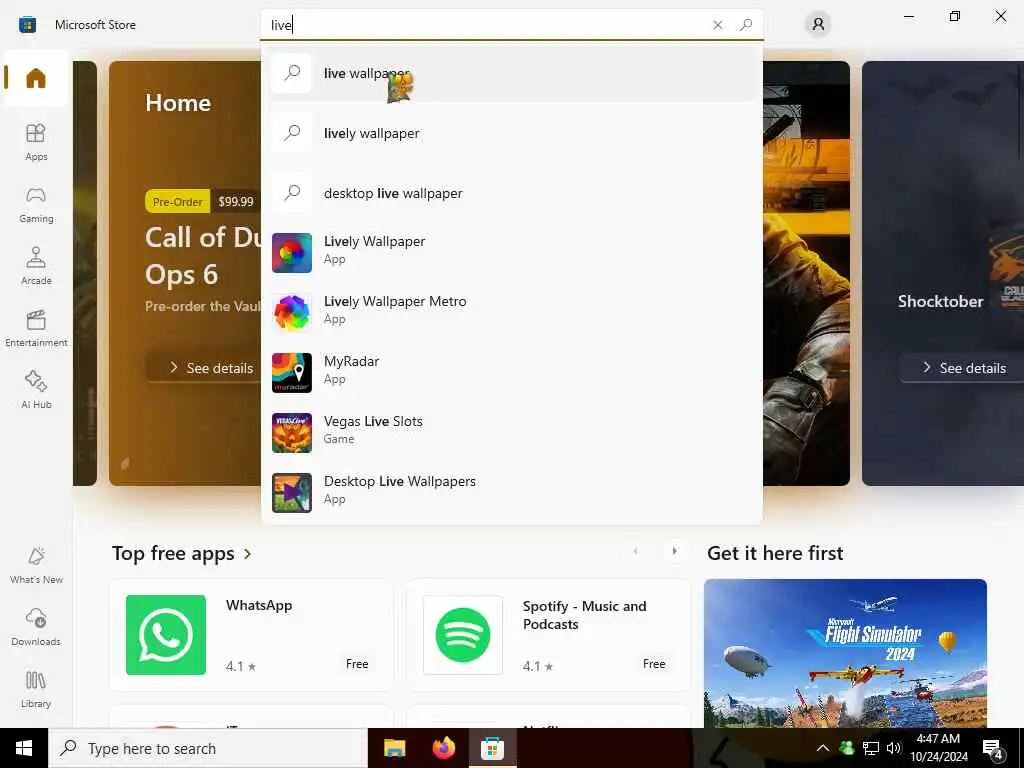Launch Firefox from the taskbar
Image resolution: width=1024 pixels, height=768 pixels.
click(x=443, y=748)
